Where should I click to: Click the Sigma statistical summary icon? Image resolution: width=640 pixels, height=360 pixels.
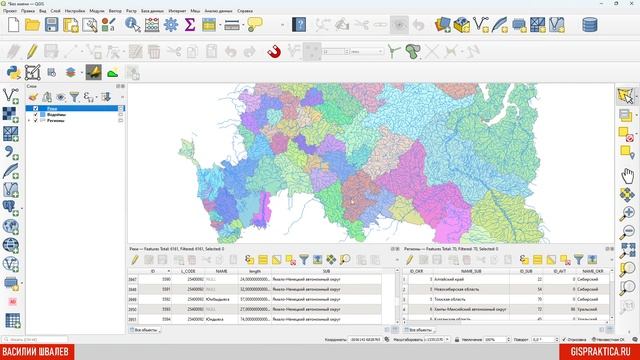(190, 25)
